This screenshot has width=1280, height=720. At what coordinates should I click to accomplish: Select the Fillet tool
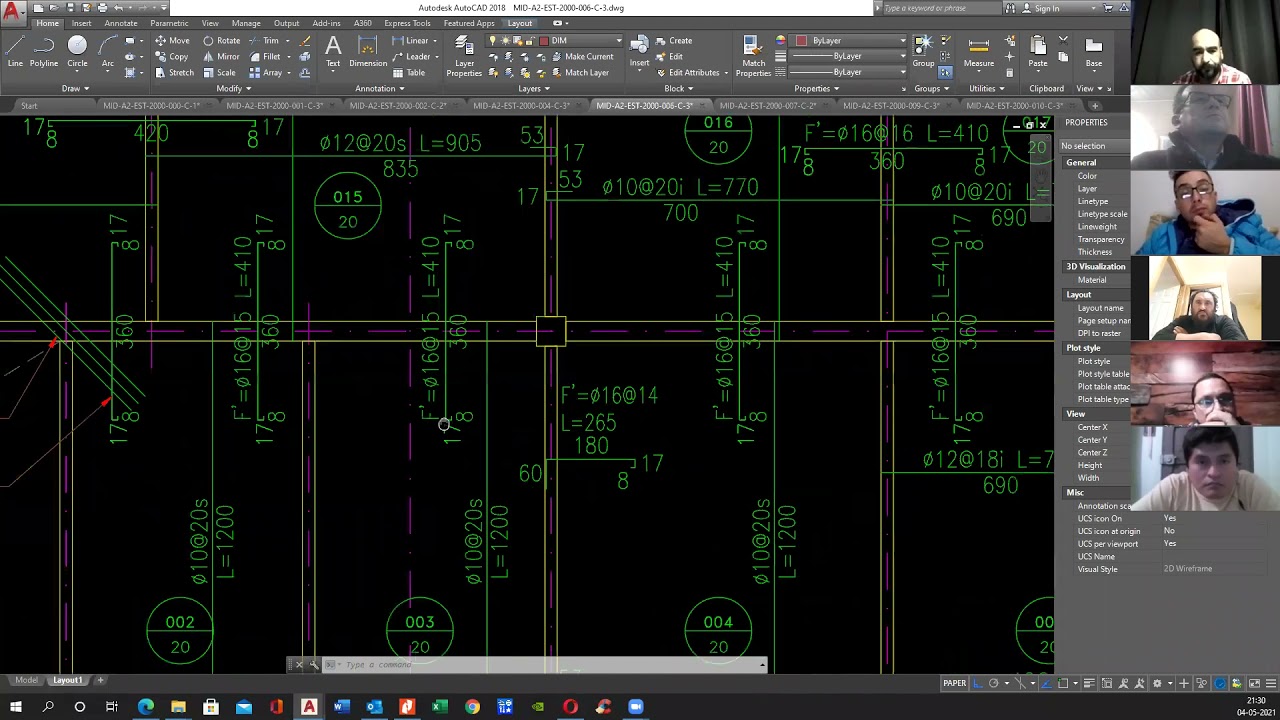coord(265,57)
